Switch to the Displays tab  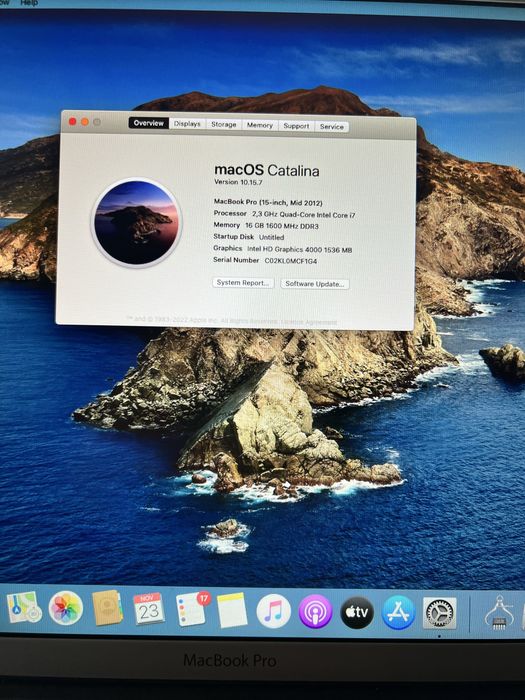click(x=187, y=124)
